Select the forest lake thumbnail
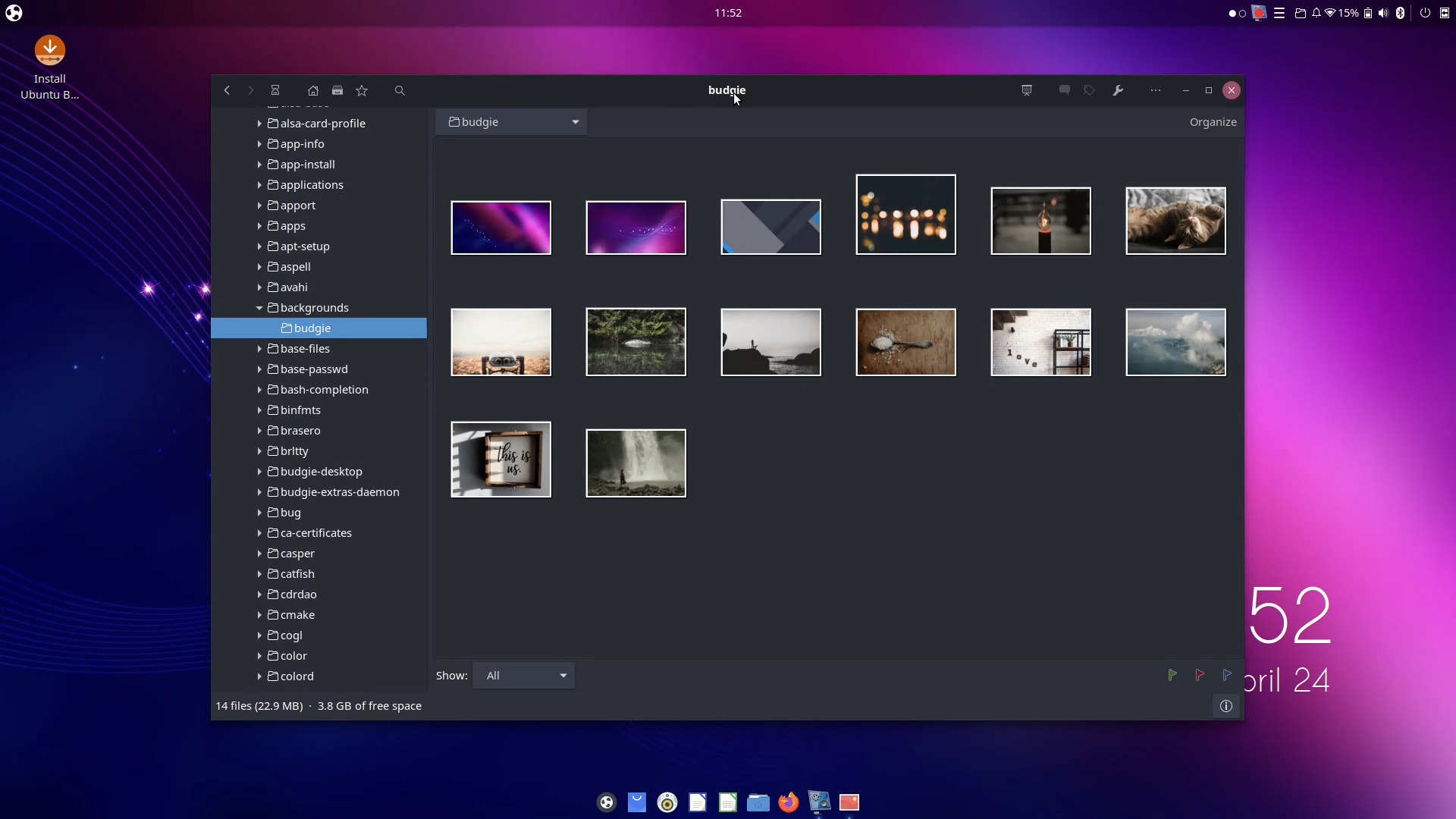 coord(635,342)
